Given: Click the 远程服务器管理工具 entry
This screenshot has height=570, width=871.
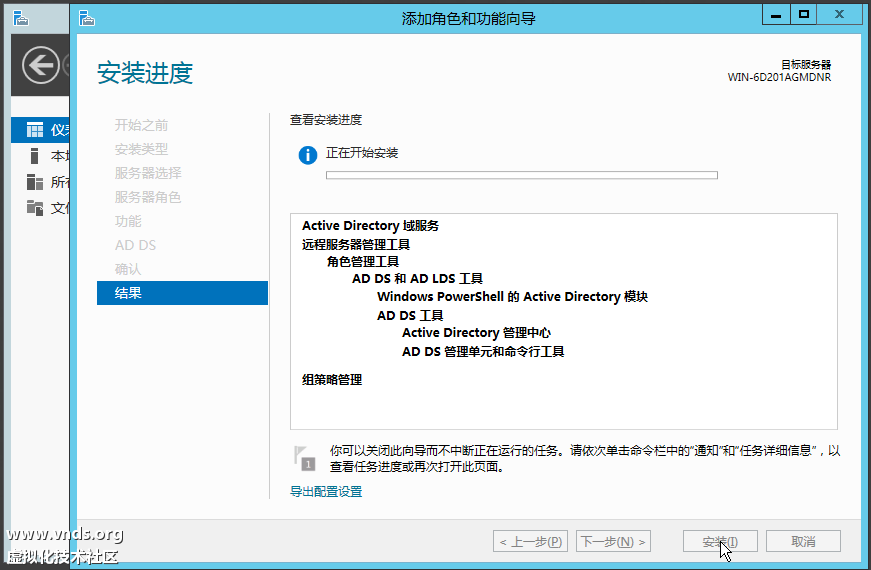Looking at the screenshot, I should [x=356, y=244].
